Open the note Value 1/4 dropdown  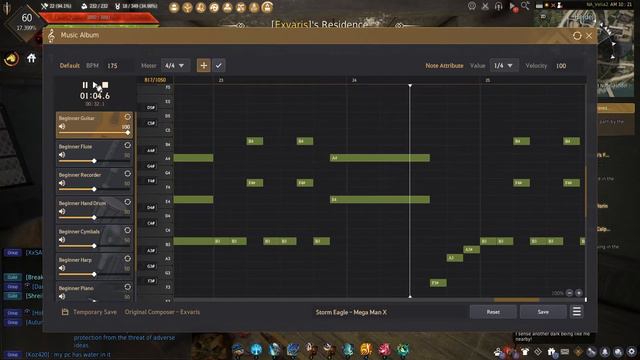coord(503,65)
